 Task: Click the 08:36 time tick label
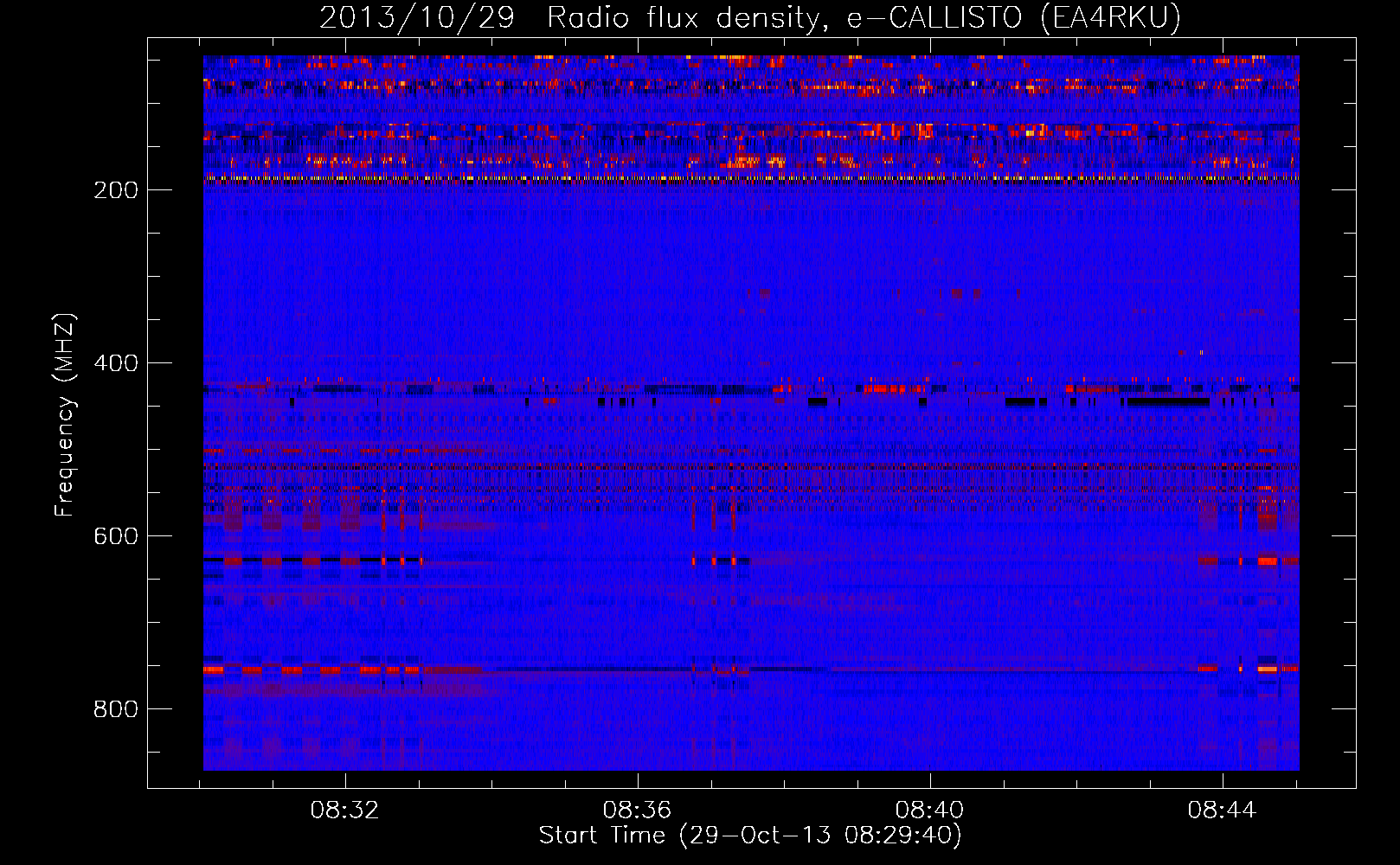(638, 811)
